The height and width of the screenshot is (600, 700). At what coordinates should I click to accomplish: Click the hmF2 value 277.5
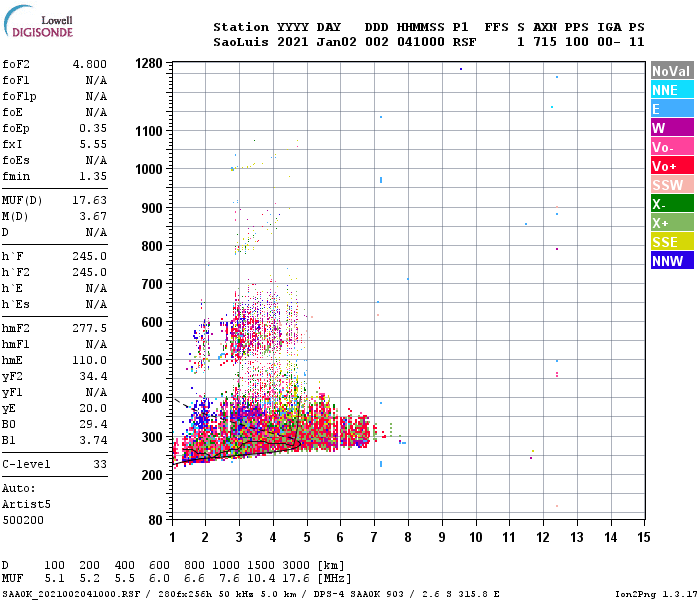pos(90,328)
